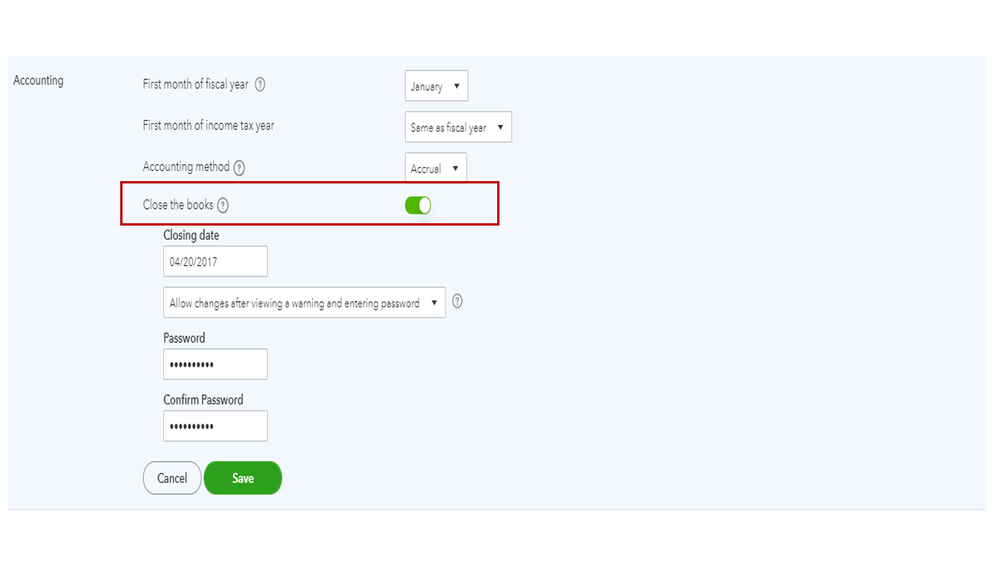Click the Closing date label
The image size is (999, 562).
[191, 235]
